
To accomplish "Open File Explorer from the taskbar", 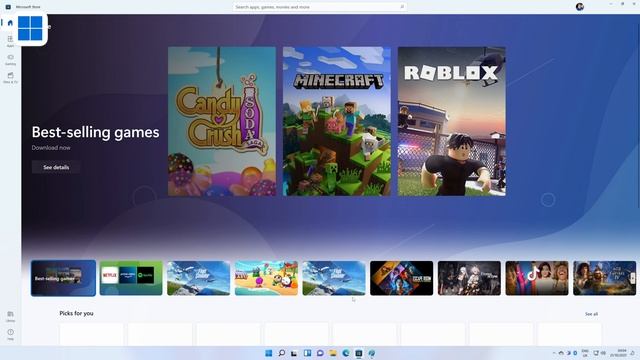I will pos(333,353).
